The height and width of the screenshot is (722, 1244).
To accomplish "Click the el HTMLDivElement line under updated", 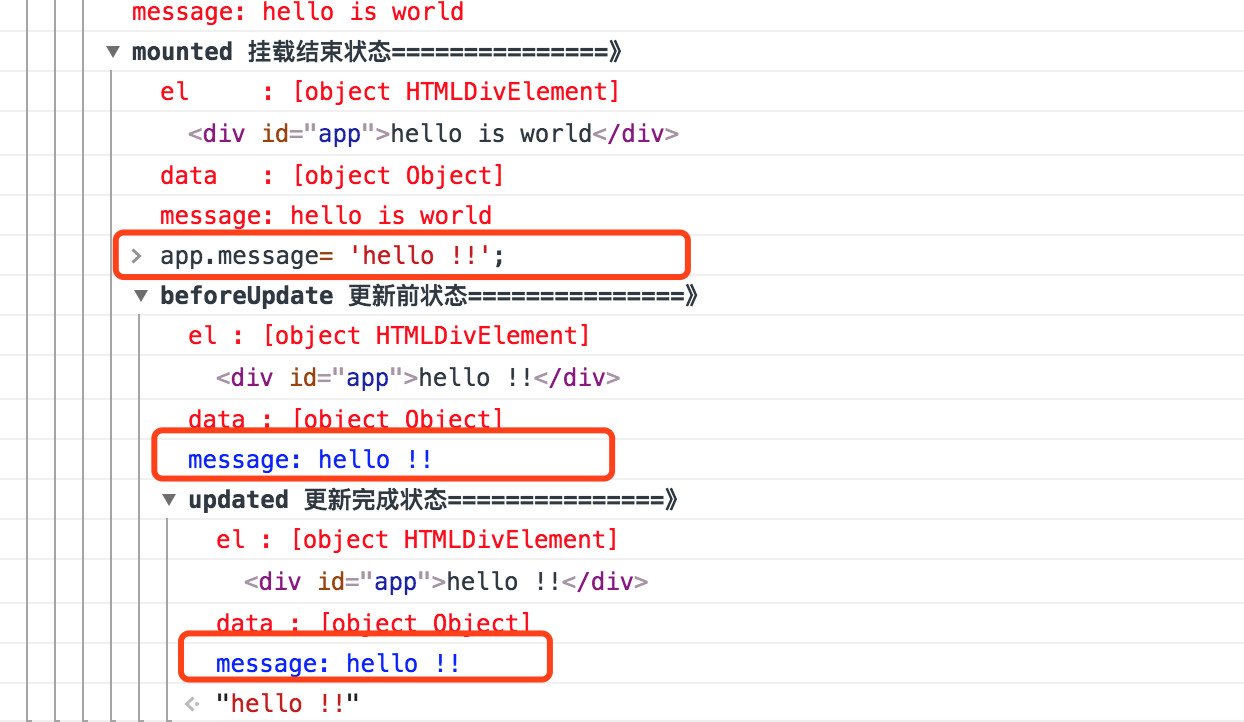I will click(417, 540).
